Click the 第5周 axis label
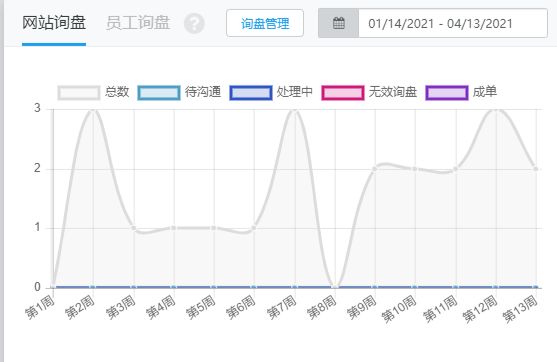557x362 pixels. [201, 308]
